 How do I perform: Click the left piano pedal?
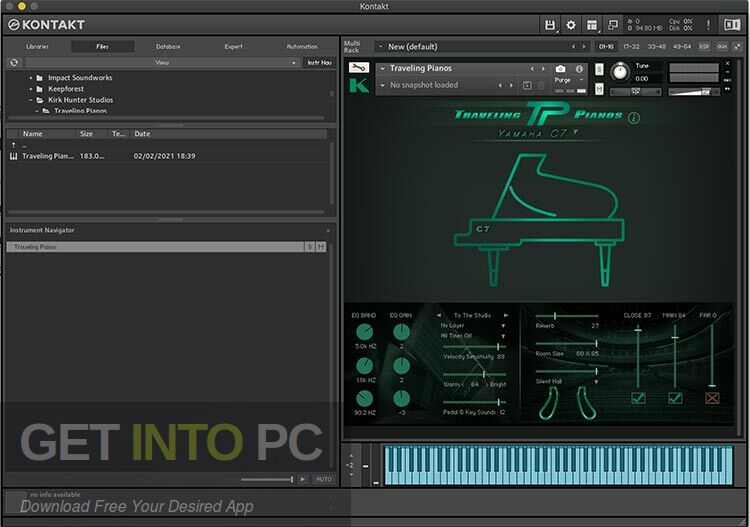tap(549, 403)
